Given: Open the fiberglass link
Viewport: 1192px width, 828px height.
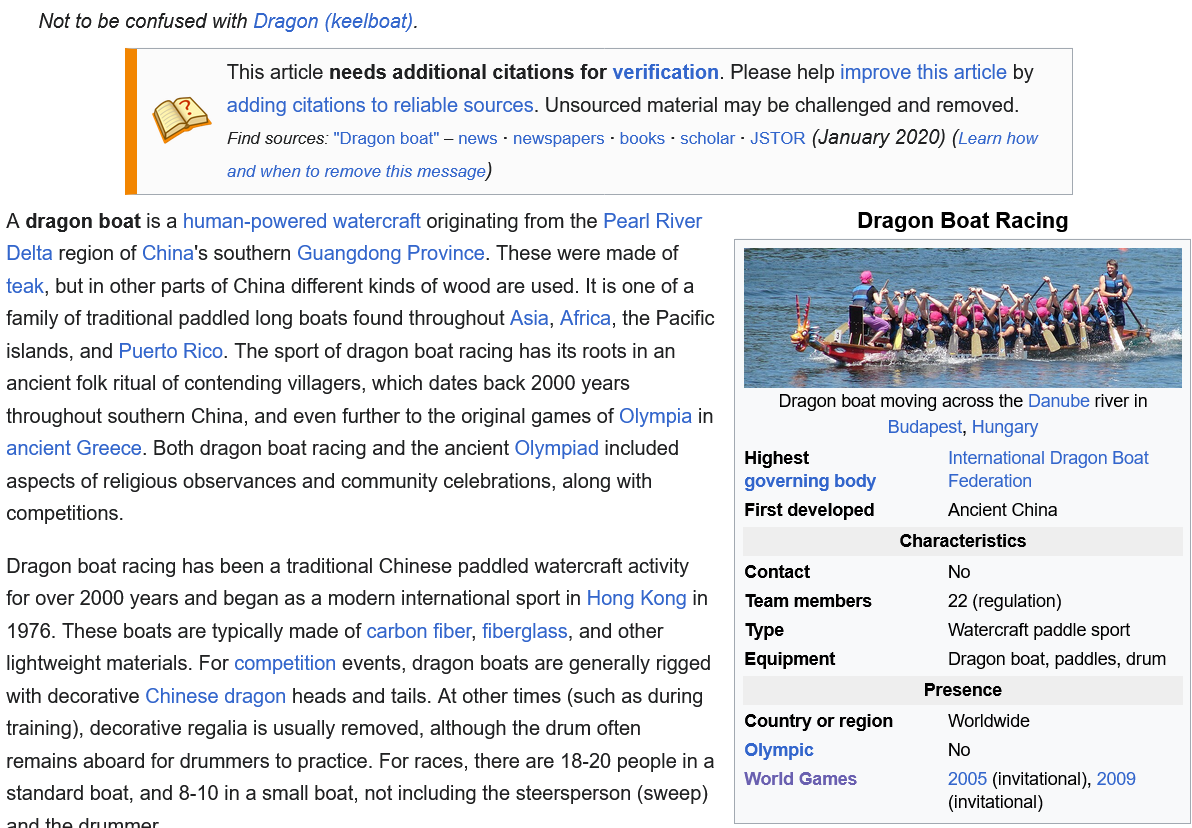Looking at the screenshot, I should tap(525, 631).
